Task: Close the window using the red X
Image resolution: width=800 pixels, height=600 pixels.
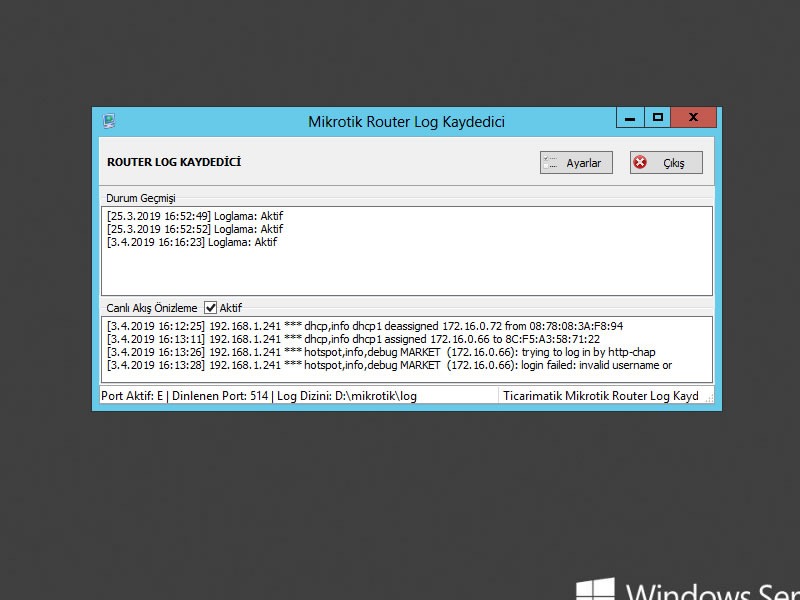Action: pyautogui.click(x=694, y=119)
